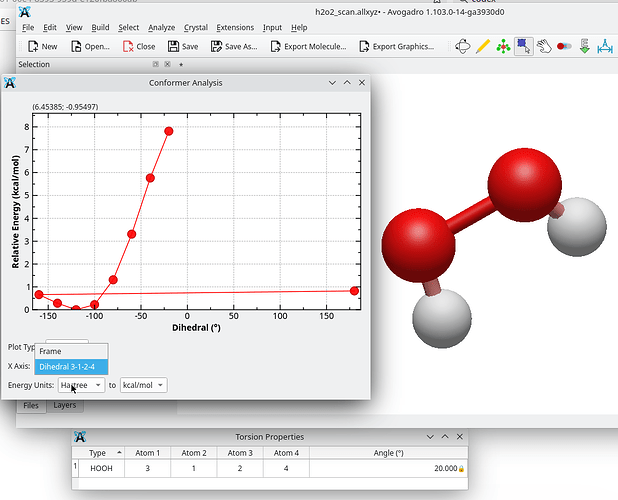Click Avogadro logo in main title bar
The image size is (618, 500).
coord(24,12)
